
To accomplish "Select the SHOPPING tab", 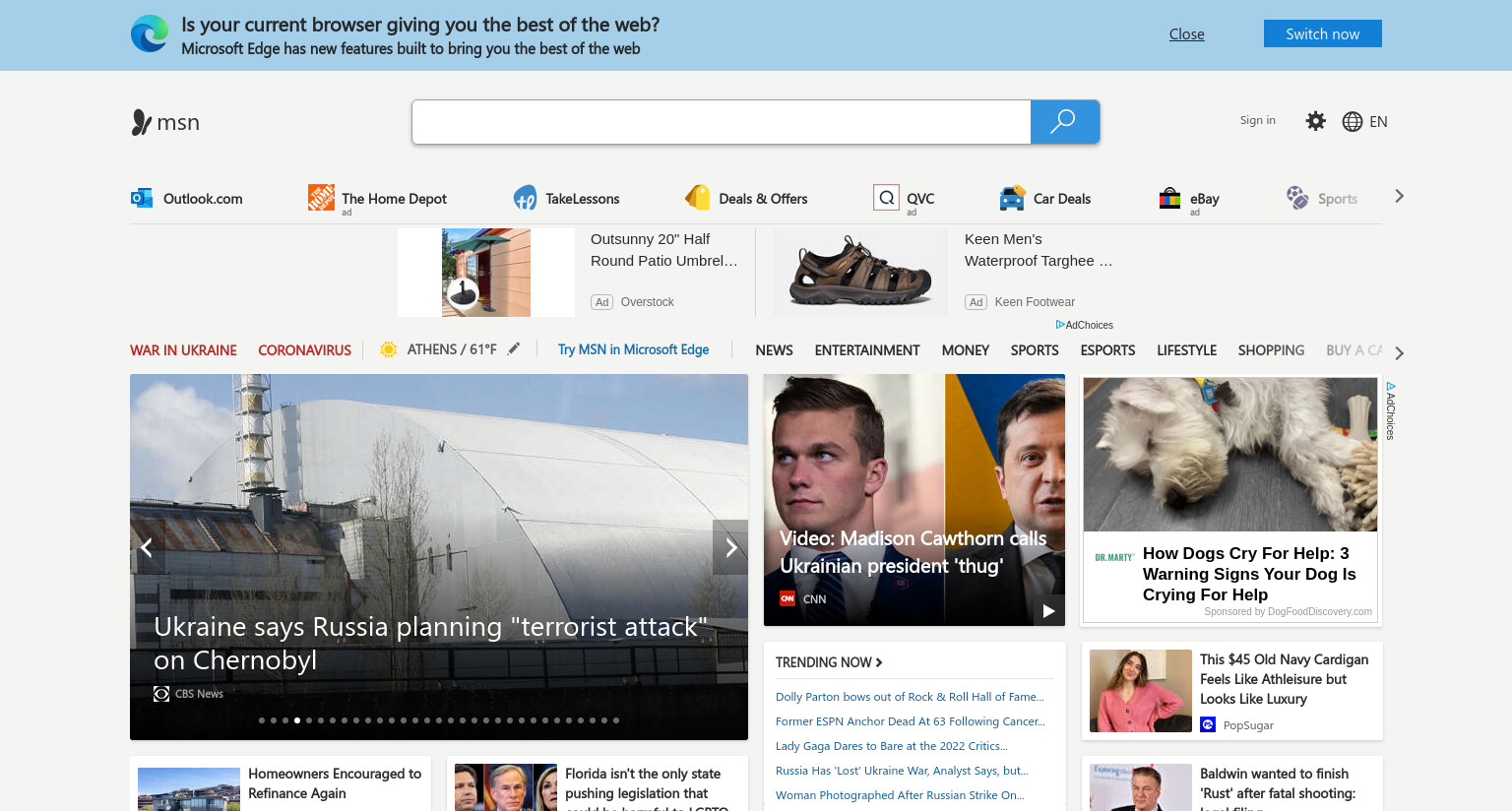I will tap(1271, 350).
